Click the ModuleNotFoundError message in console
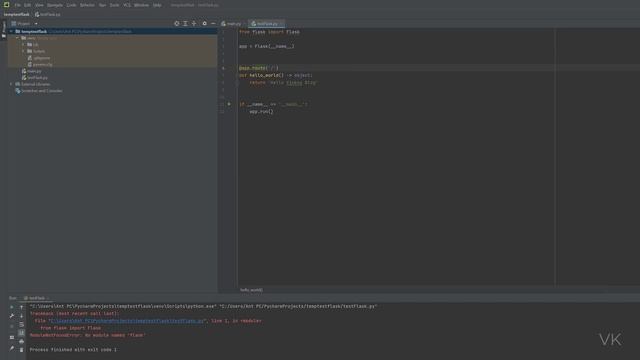The height and width of the screenshot is (360, 640). tap(87, 335)
